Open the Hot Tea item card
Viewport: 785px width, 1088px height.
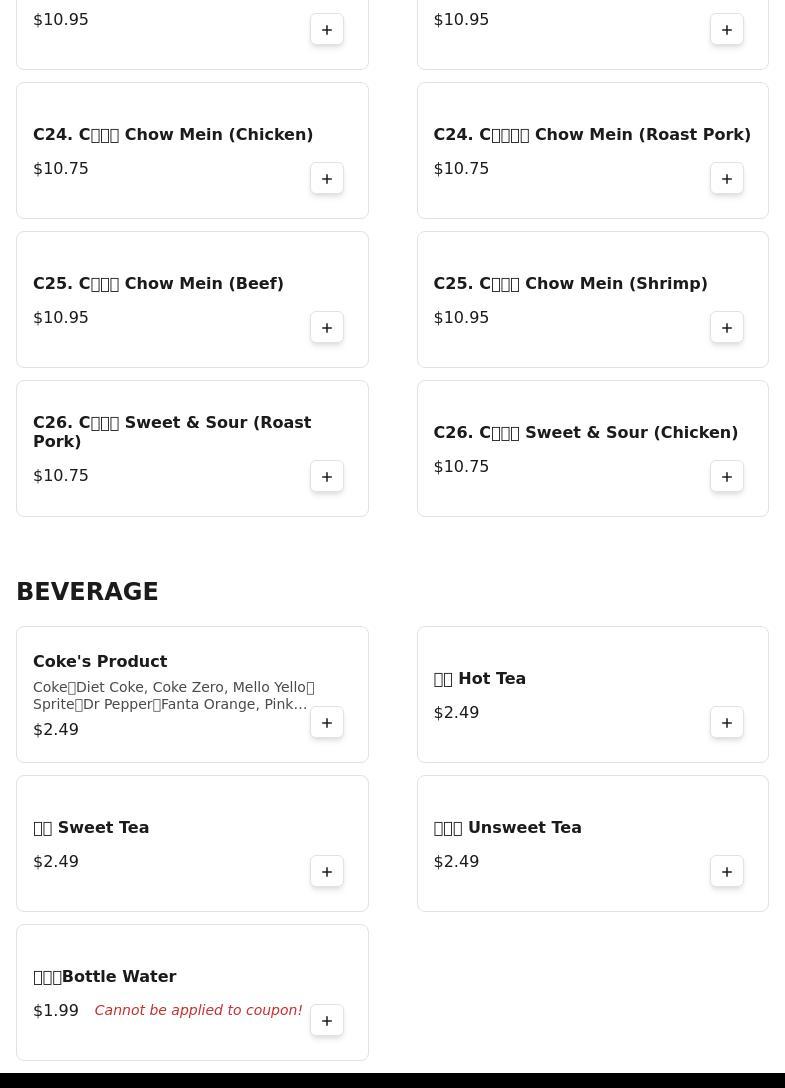593,695
